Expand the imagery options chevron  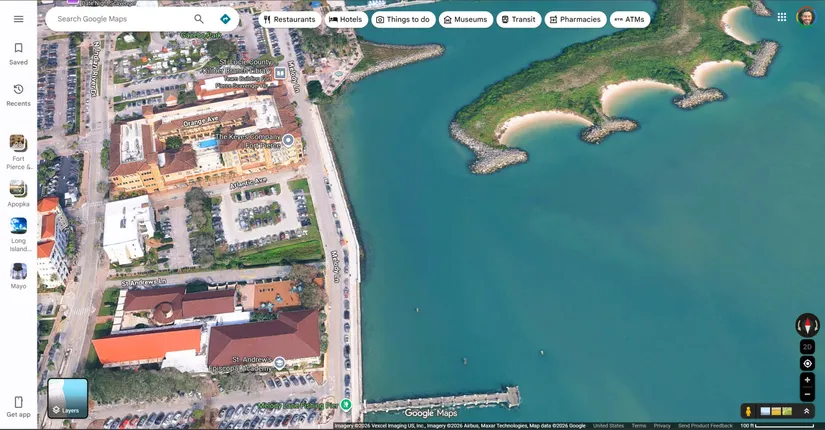point(806,411)
